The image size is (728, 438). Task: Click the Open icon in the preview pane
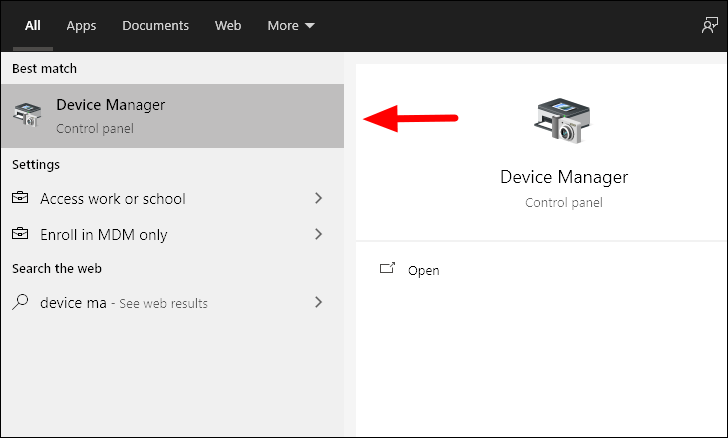point(387,268)
